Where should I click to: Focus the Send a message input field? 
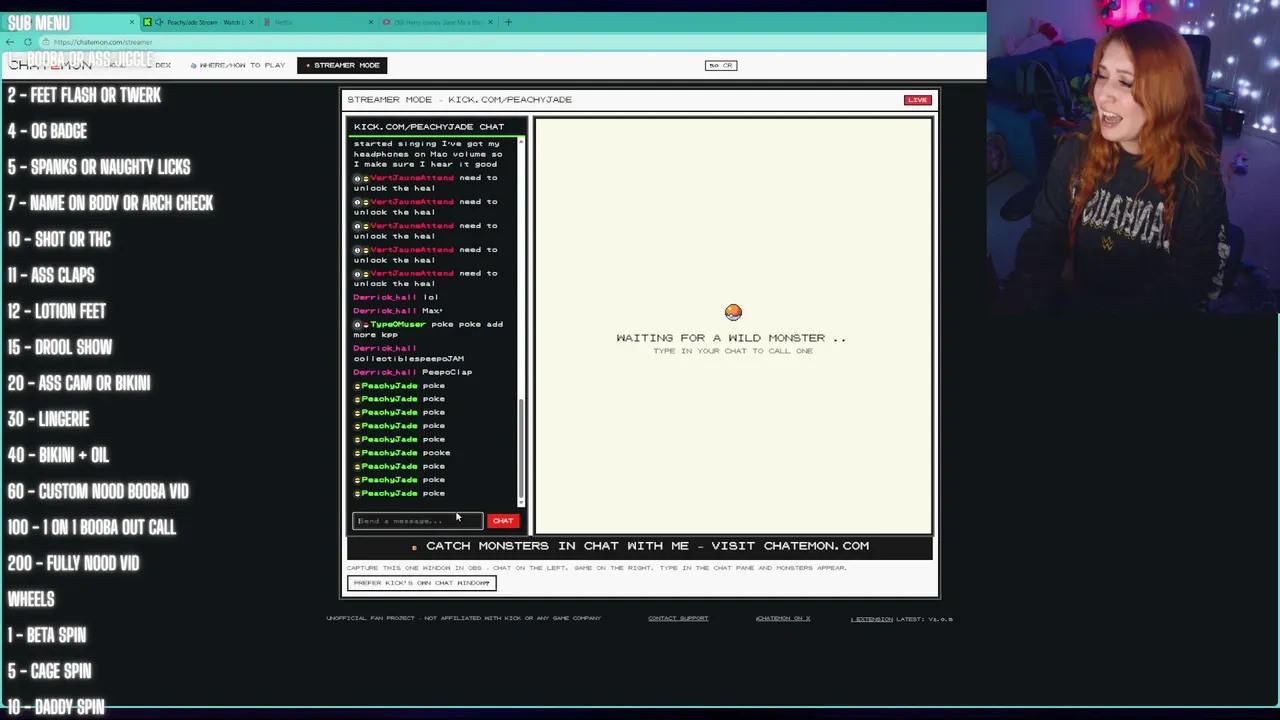pyautogui.click(x=417, y=520)
